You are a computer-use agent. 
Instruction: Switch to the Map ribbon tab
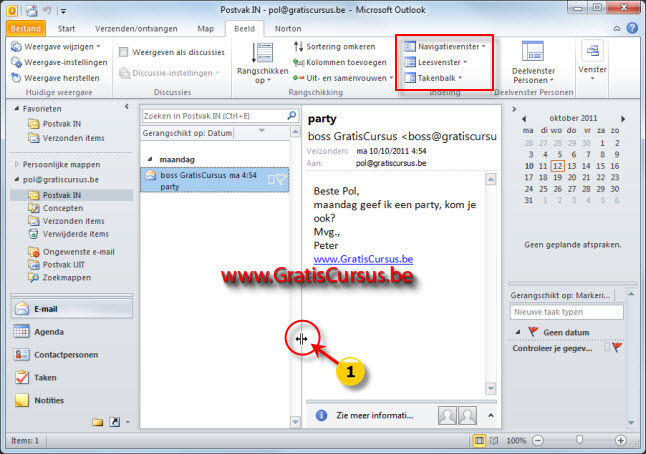(205, 28)
